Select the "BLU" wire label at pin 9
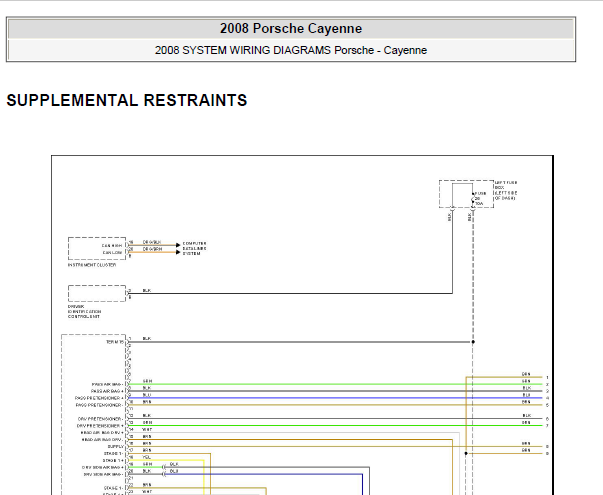Viewport: 603px width, 495px height. 147,395
